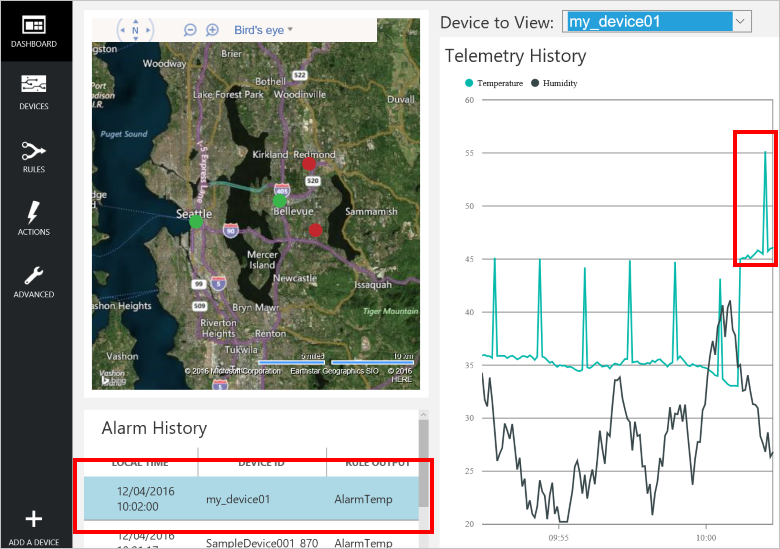This screenshot has height=549, width=780.
Task: Toggle Temperature series in chart legend
Action: (x=494, y=83)
